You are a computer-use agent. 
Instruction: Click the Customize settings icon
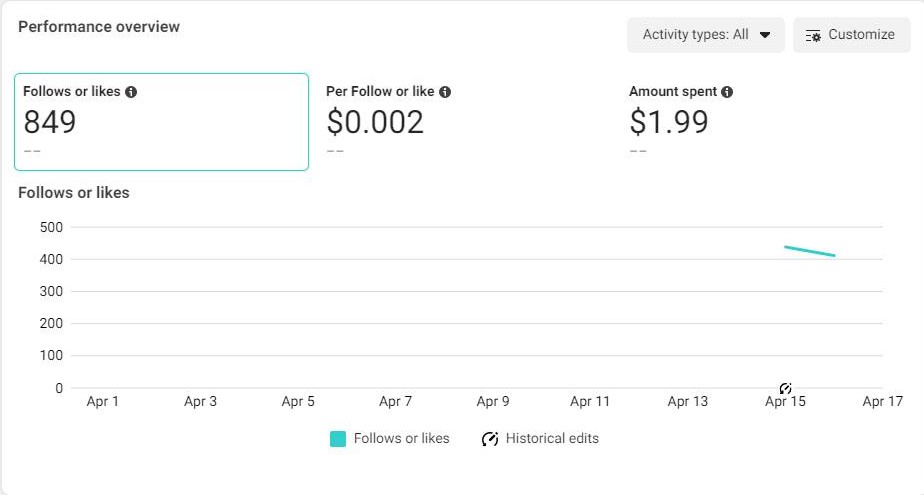click(x=813, y=35)
